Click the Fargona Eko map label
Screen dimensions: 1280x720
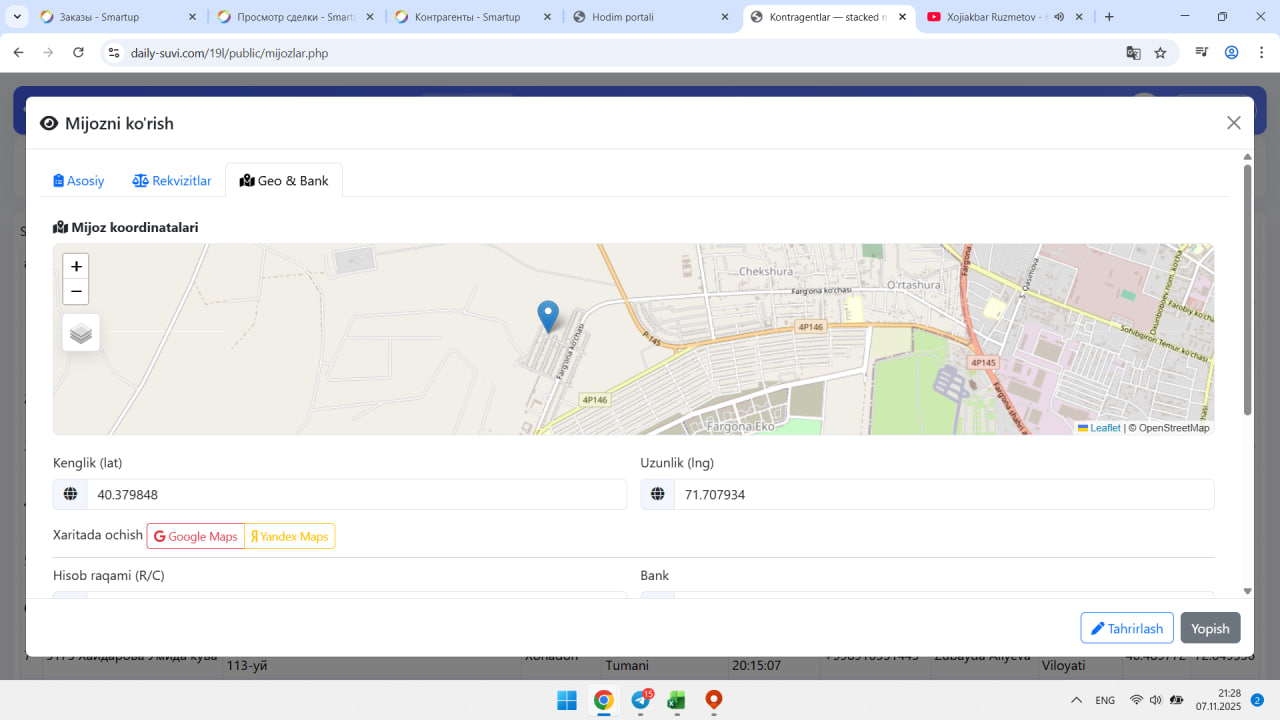741,426
